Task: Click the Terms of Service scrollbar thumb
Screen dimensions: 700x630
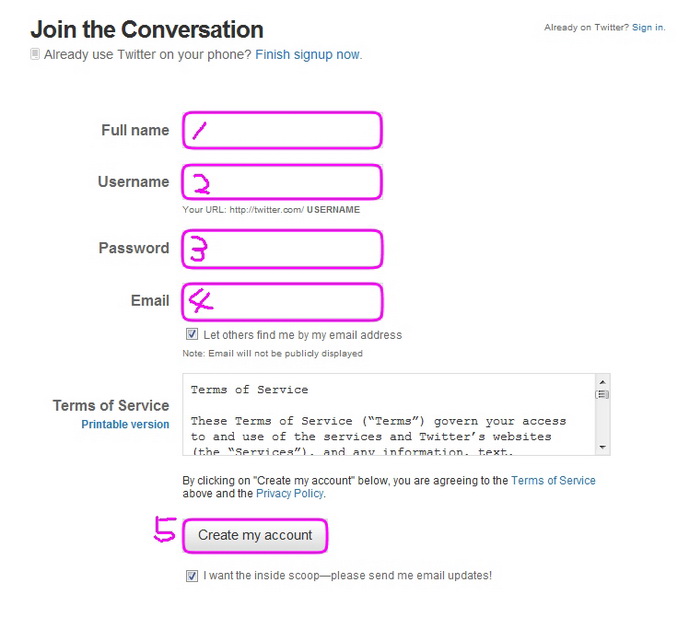Action: click(602, 394)
